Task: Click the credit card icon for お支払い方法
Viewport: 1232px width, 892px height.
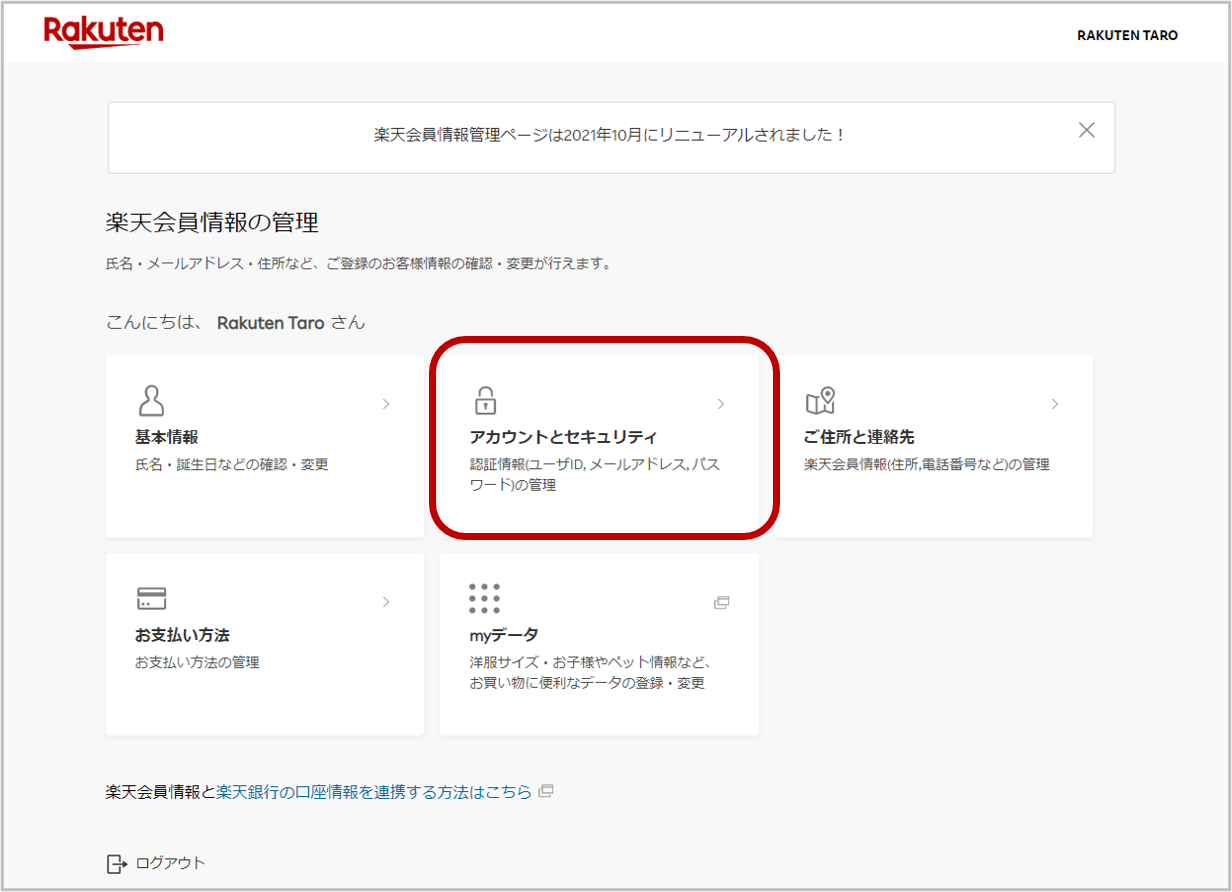Action: click(151, 599)
